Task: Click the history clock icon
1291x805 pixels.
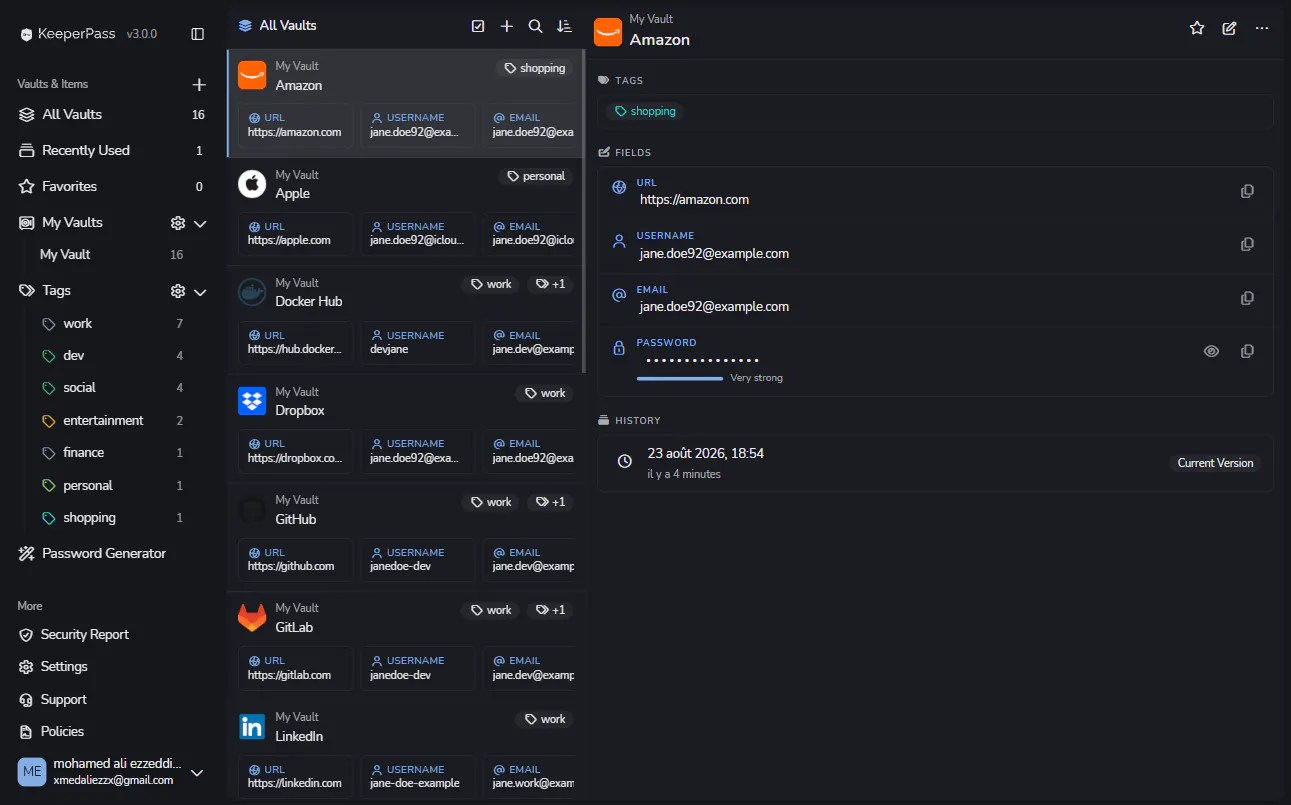Action: point(625,461)
